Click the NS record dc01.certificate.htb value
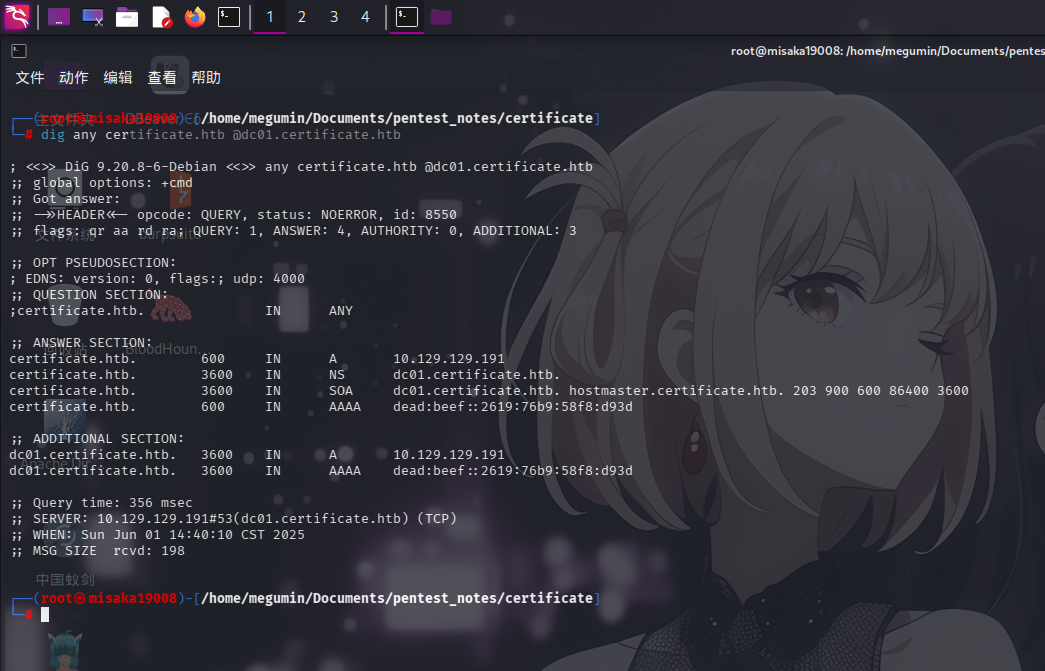This screenshot has height=671, width=1045. (x=477, y=374)
